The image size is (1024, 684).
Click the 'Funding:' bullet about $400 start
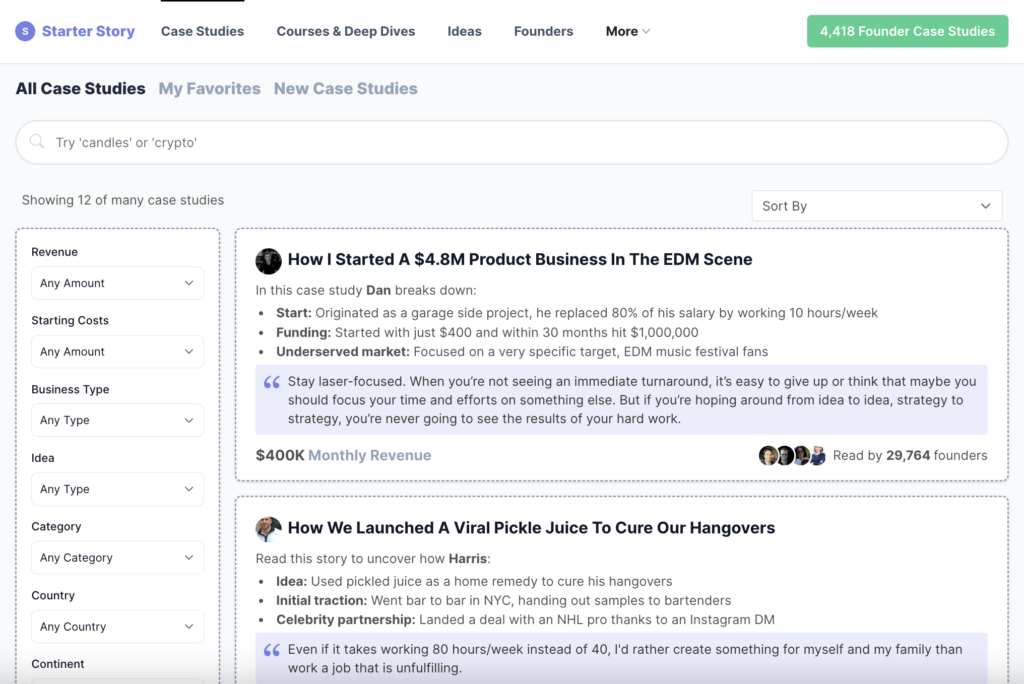[x=487, y=333]
